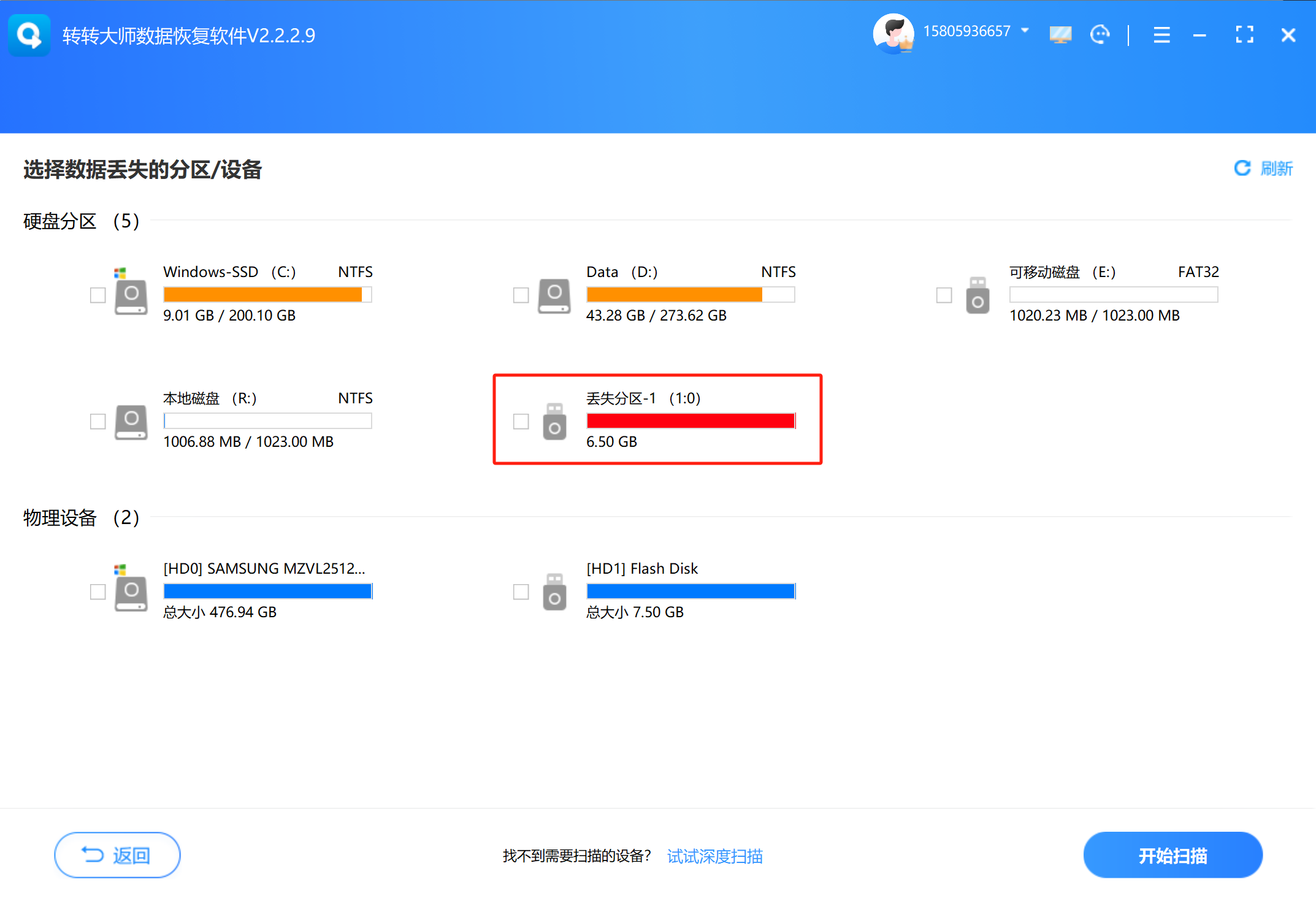Click the red usage bar of 丢失分区-1
This screenshot has width=1316, height=901.
pos(691,420)
